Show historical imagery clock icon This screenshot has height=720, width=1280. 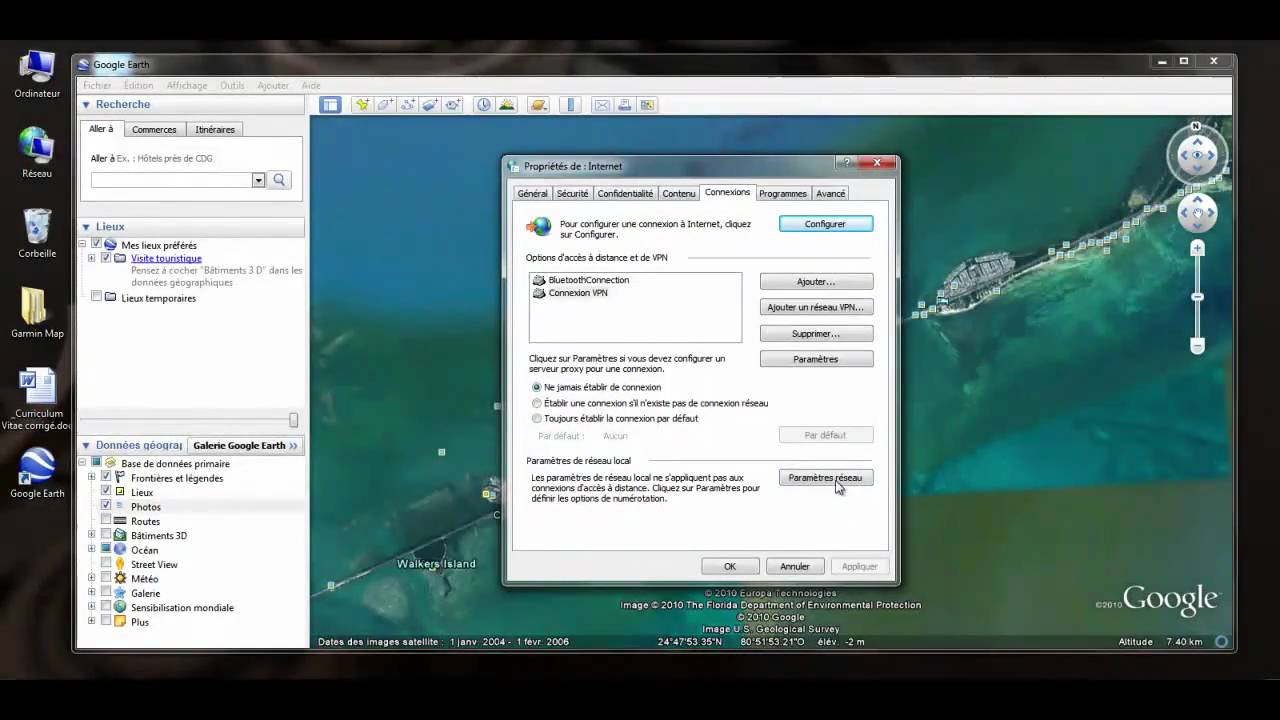click(x=484, y=105)
